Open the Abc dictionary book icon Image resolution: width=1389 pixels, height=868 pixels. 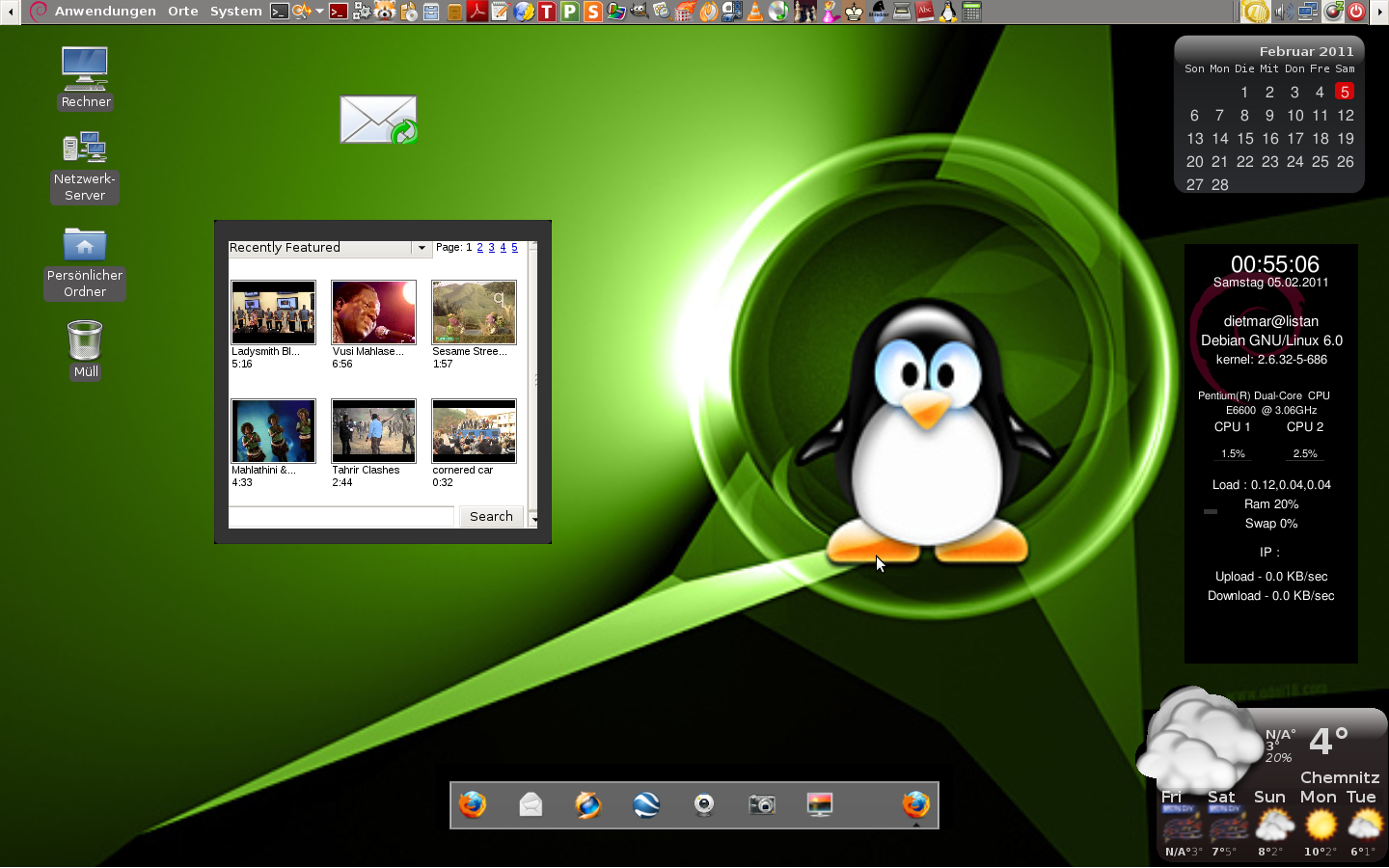pyautogui.click(x=925, y=12)
